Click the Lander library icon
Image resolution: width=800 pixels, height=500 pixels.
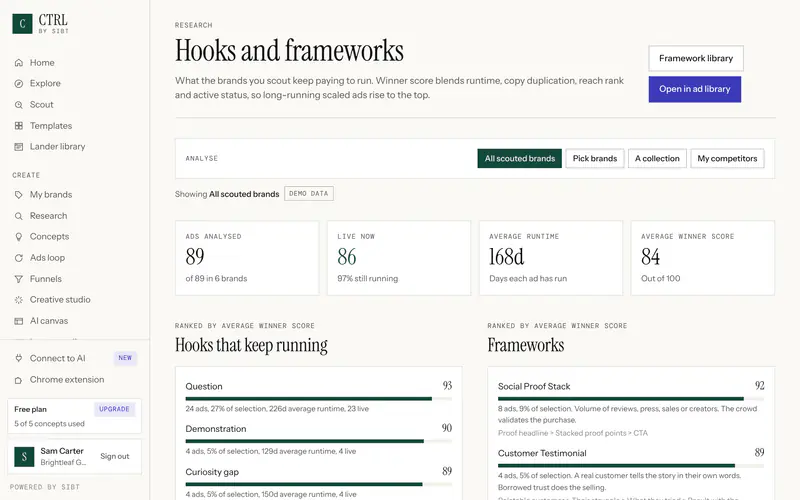pos(19,147)
